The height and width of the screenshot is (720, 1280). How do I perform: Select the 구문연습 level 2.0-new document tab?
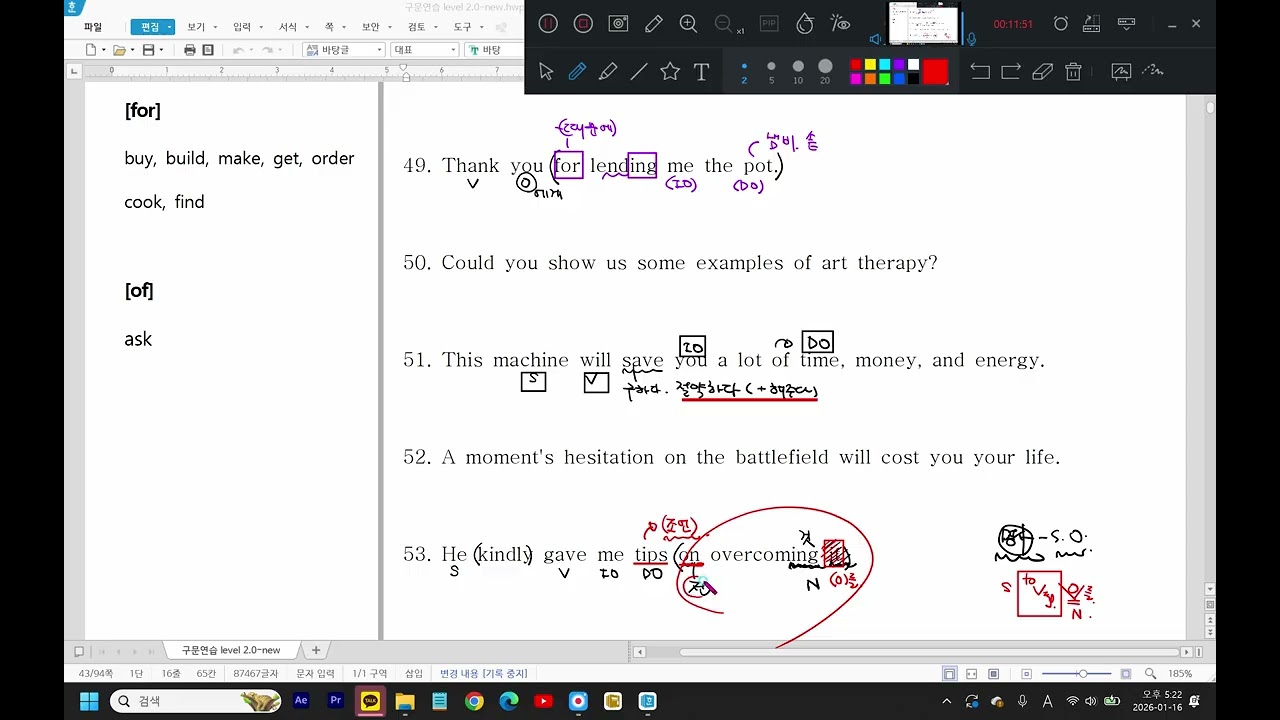point(231,650)
